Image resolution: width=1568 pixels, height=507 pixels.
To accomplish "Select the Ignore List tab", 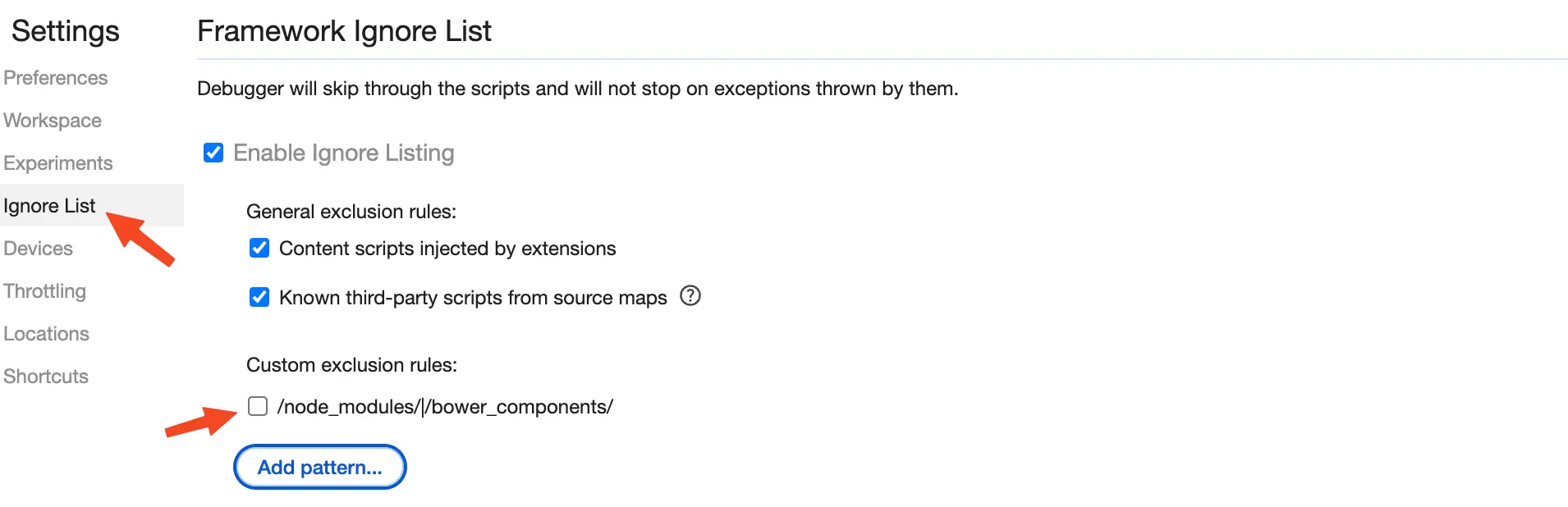I will click(x=49, y=206).
